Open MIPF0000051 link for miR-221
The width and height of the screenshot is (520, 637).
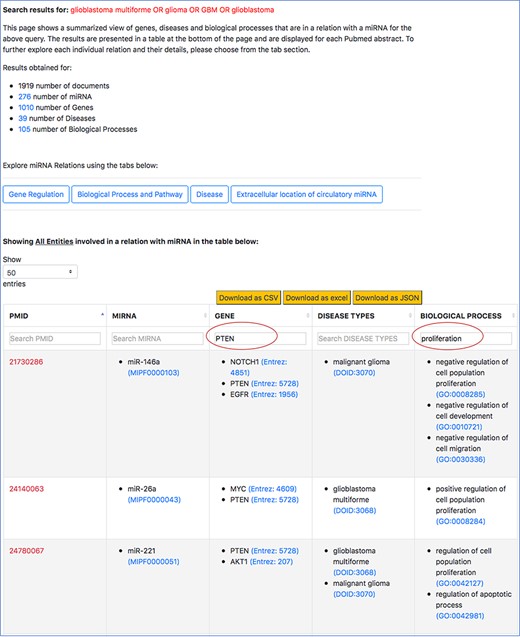154,561
